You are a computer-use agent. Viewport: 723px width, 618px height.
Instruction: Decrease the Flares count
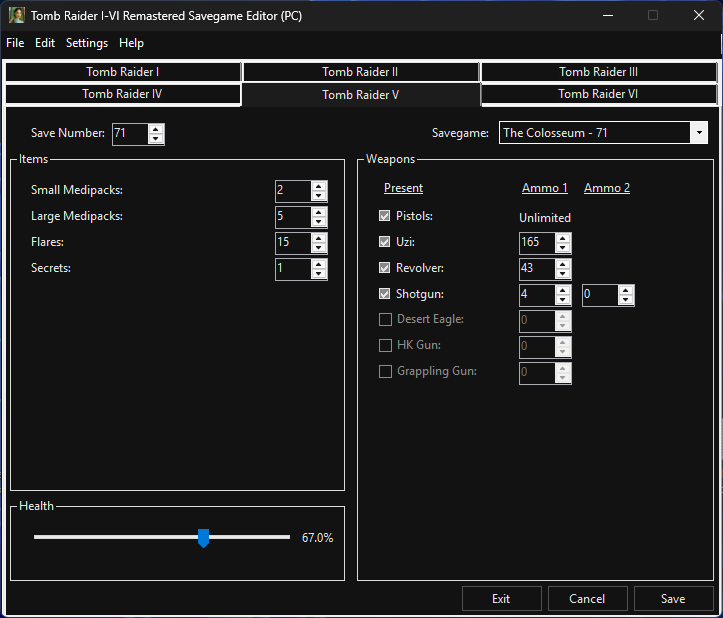(x=319, y=248)
